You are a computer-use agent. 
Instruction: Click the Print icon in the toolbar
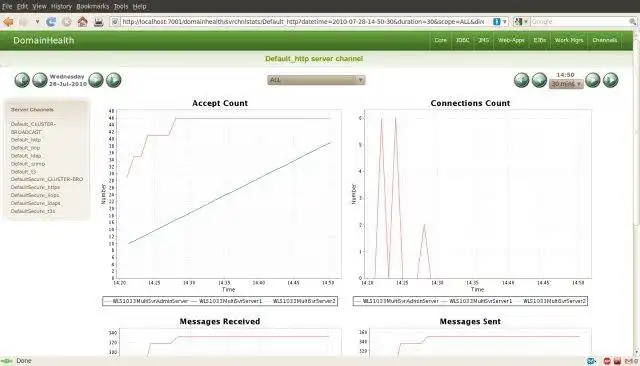[x=98, y=22]
